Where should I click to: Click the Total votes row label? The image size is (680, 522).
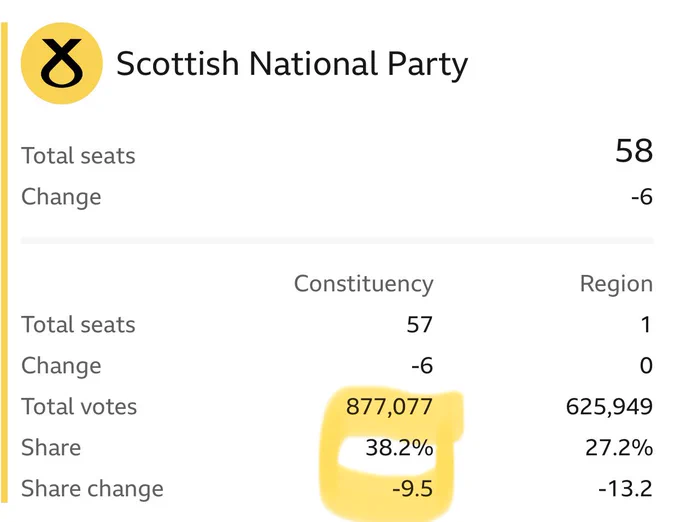click(x=79, y=407)
